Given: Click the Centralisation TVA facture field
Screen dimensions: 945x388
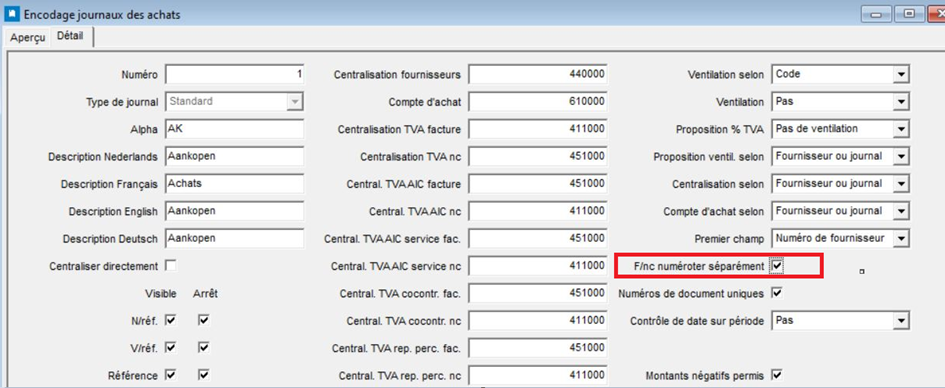Looking at the screenshot, I should point(538,129).
